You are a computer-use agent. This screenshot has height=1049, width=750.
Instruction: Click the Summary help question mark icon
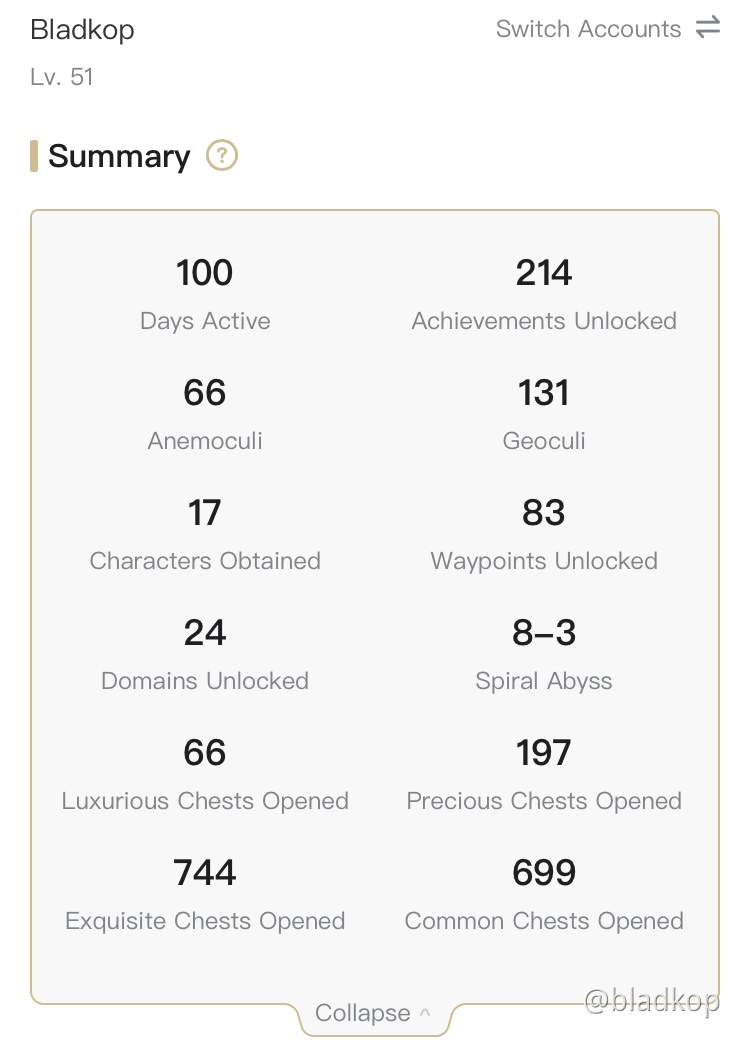[x=221, y=155]
